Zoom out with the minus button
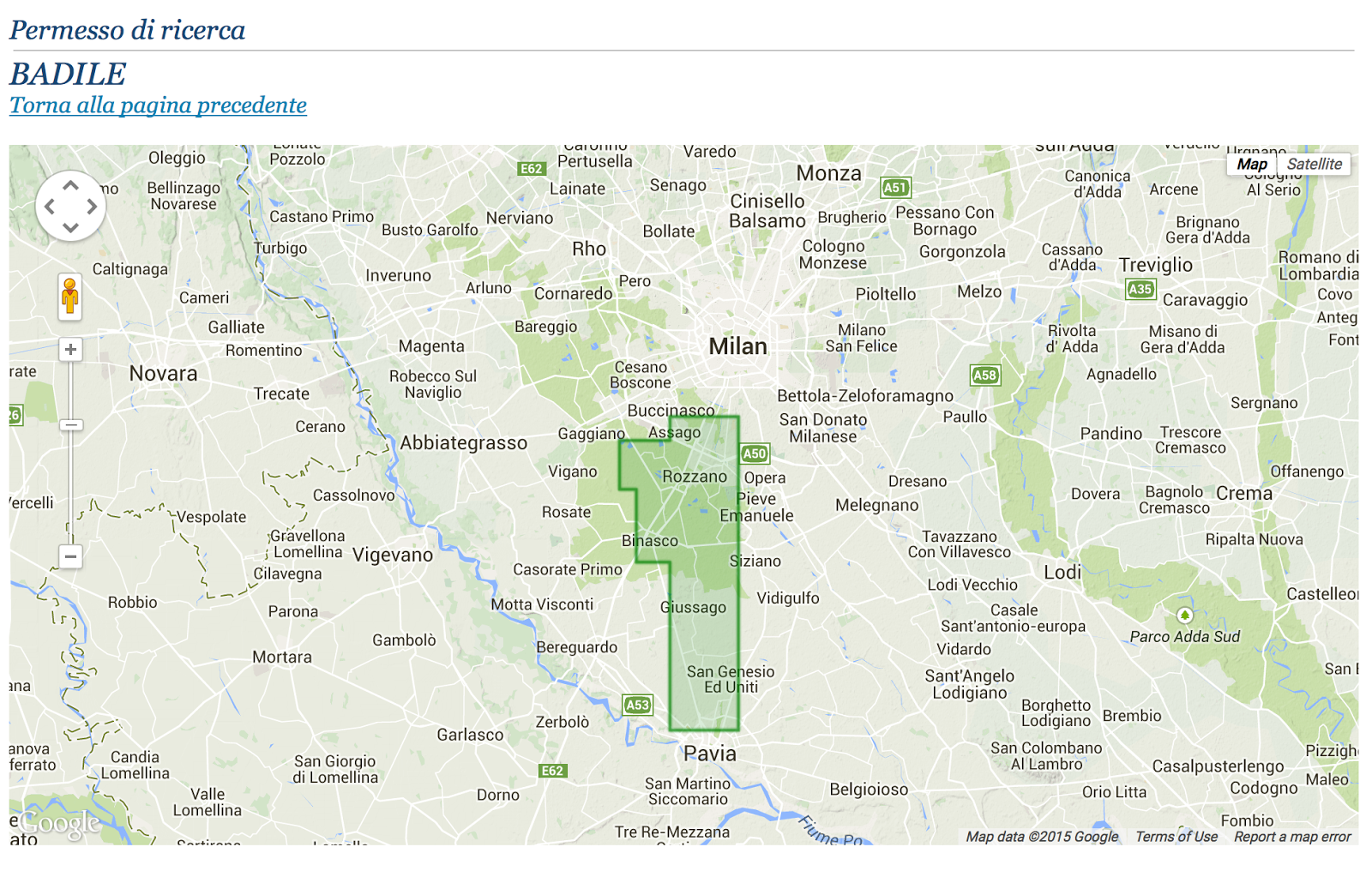The height and width of the screenshot is (871, 1372). 70,556
